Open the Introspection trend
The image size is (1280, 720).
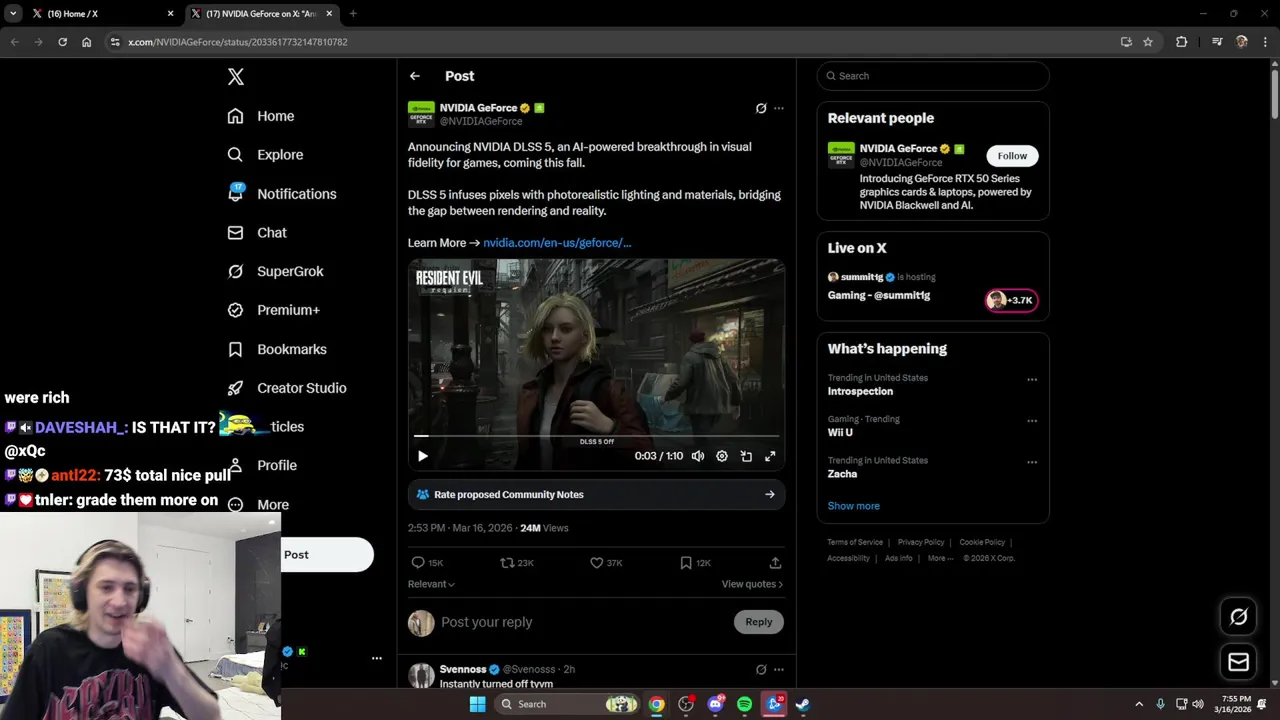[860, 391]
